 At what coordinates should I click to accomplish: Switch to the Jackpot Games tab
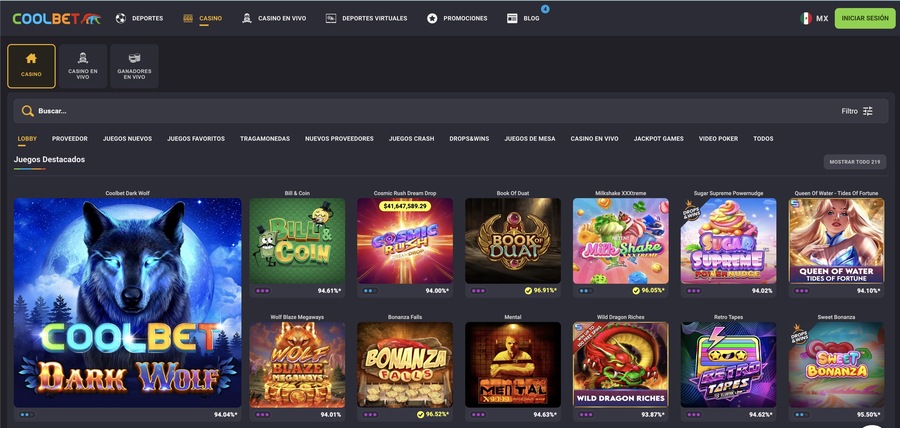[x=658, y=139]
